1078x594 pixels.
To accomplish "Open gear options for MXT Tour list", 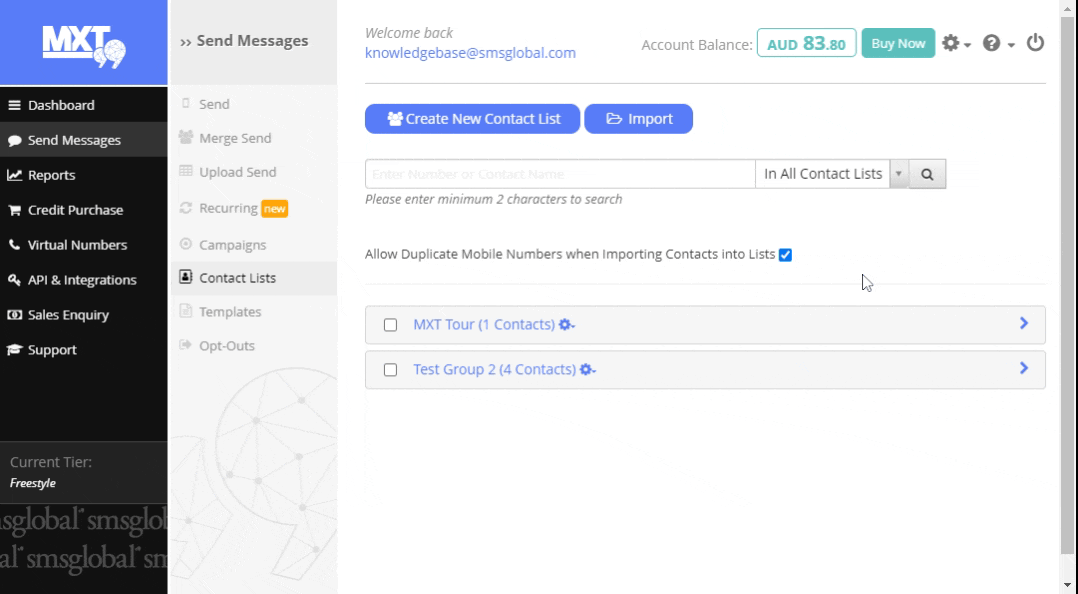I will coord(566,325).
